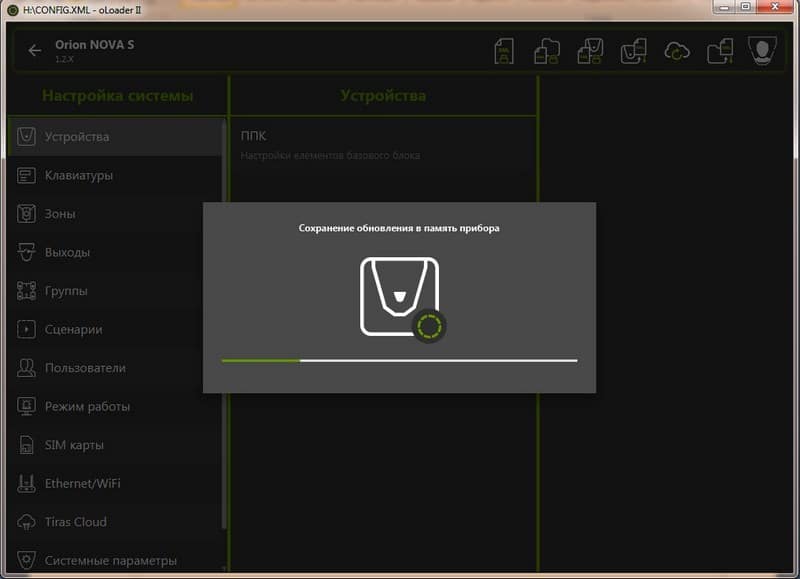Open Системные параметры section
This screenshot has height=579, width=800.
pyautogui.click(x=116, y=560)
